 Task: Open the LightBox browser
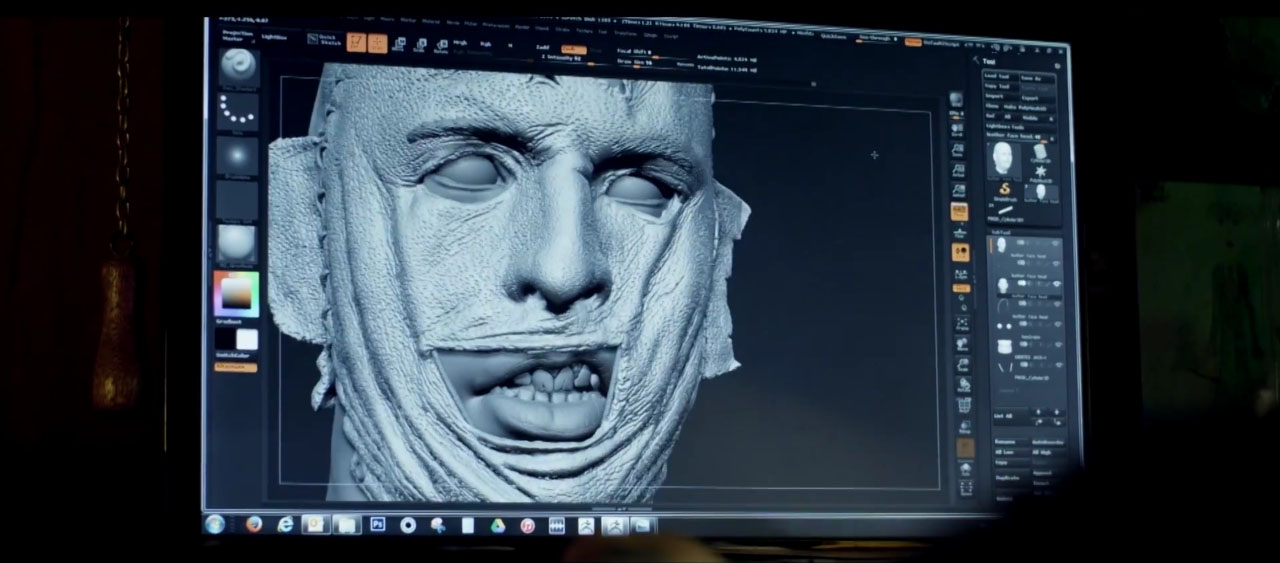273,37
